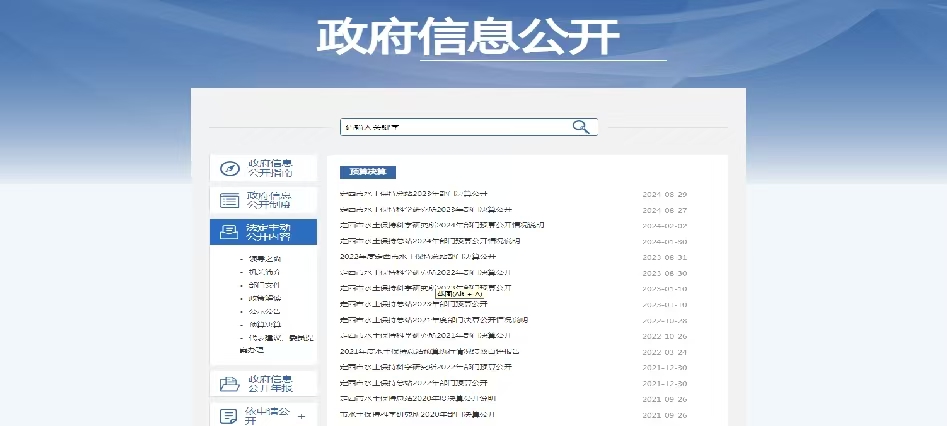The width and height of the screenshot is (947, 426).
Task: Open the 政府信息公开制度 sidebar menu
Action: tap(270, 200)
